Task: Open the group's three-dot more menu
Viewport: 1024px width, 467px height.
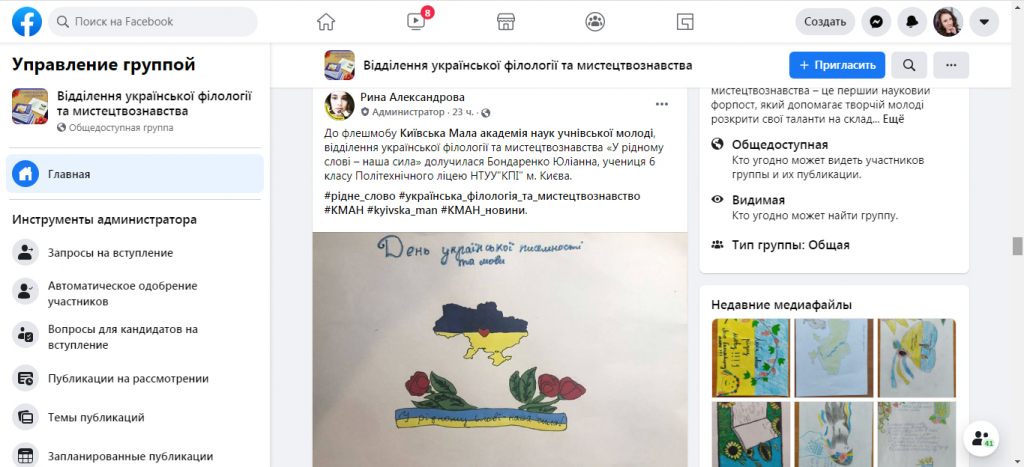Action: pos(951,65)
